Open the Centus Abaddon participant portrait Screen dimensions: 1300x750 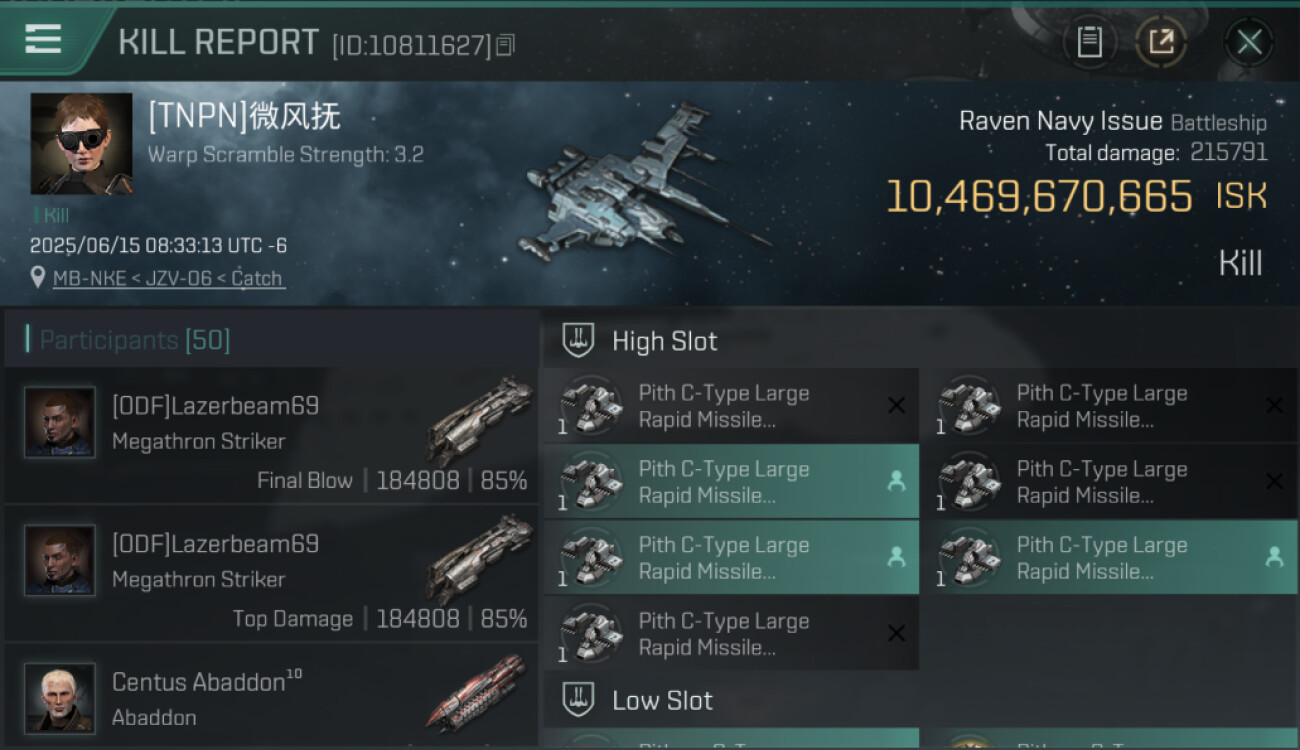(60, 698)
